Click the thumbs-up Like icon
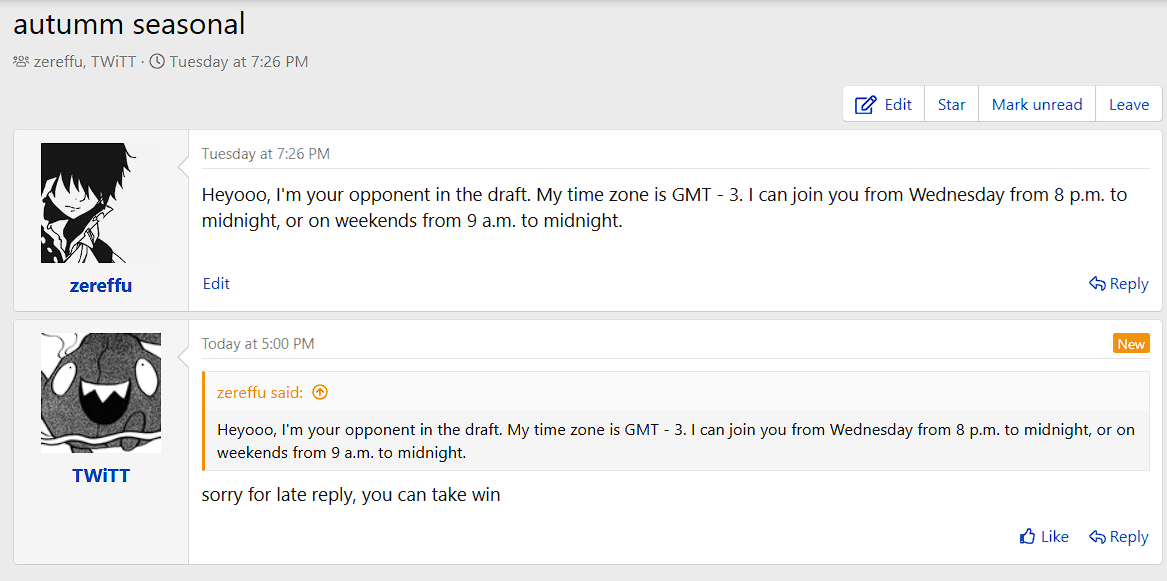Image resolution: width=1167 pixels, height=581 pixels. click(x=1027, y=537)
